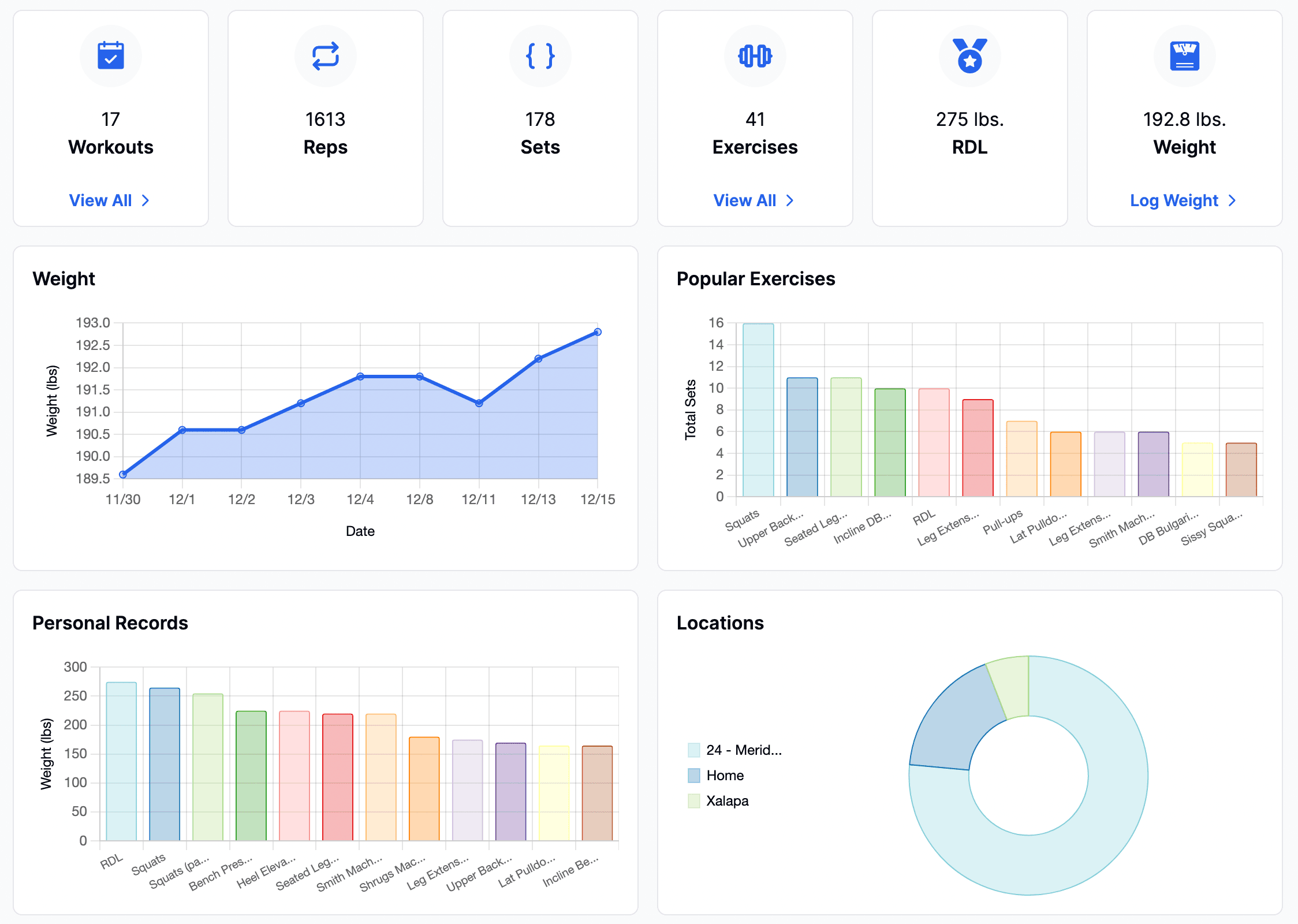Click the Weight scale icon
The height and width of the screenshot is (924, 1298).
pos(1185,56)
